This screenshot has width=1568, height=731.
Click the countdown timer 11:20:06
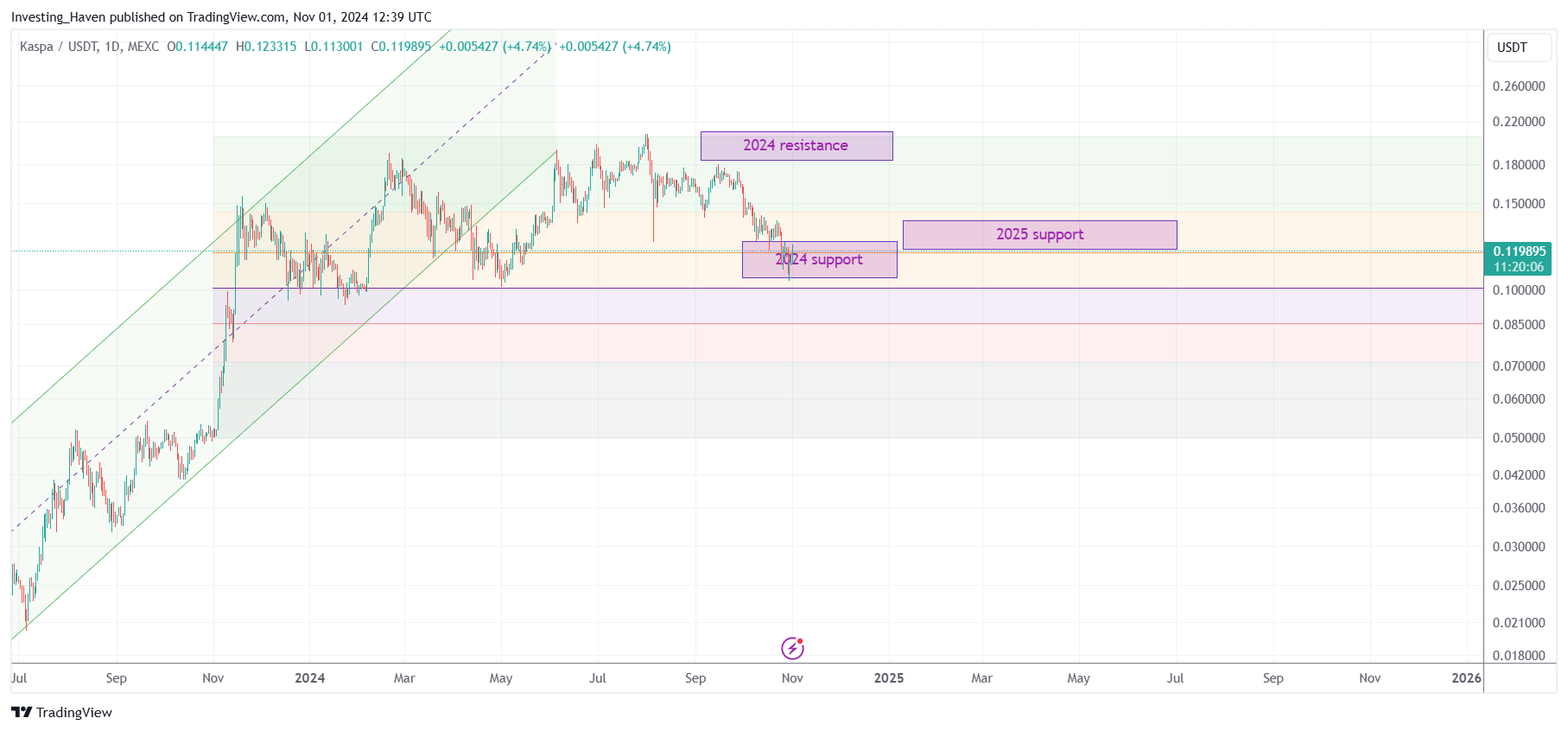pos(1519,267)
